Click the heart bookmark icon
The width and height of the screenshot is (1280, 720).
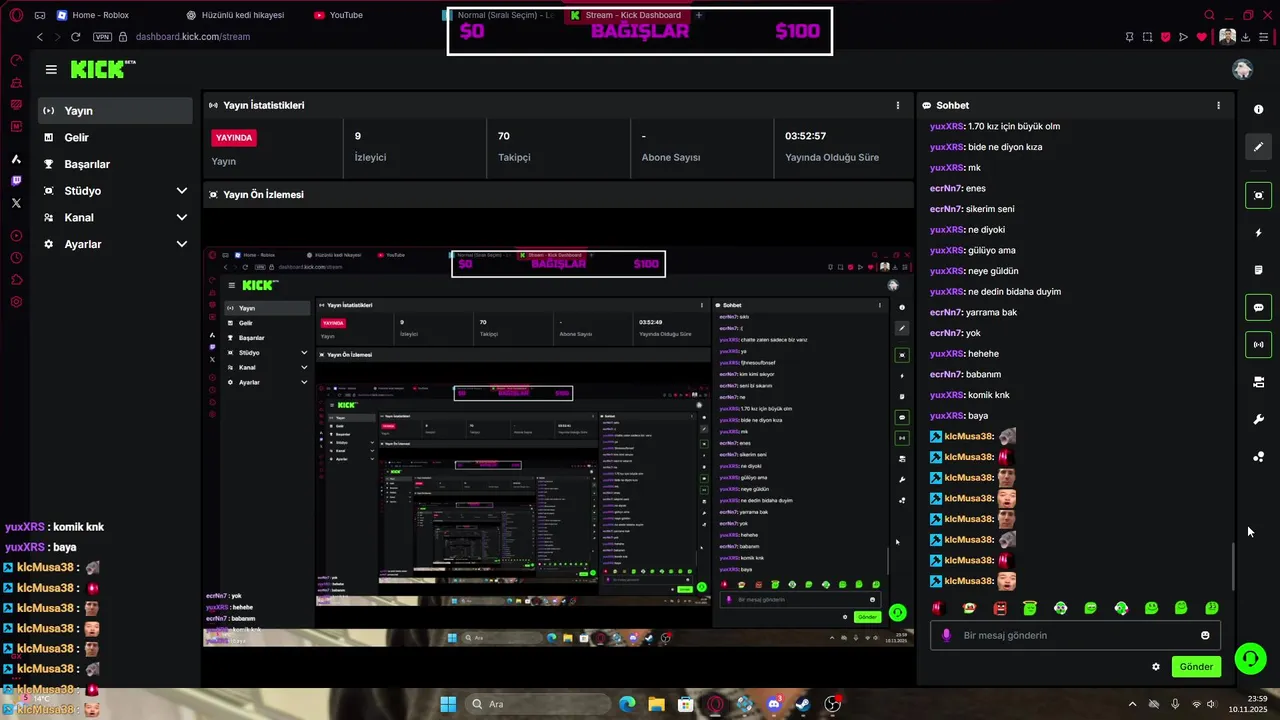coord(1201,37)
